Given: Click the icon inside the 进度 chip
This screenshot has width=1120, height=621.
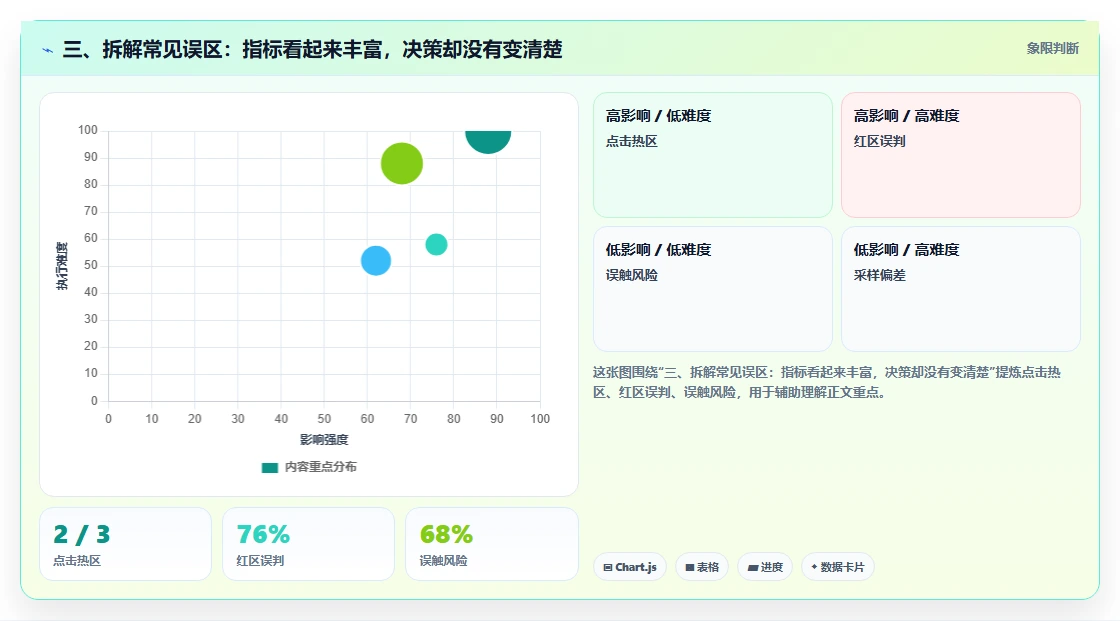Looking at the screenshot, I should click(753, 568).
